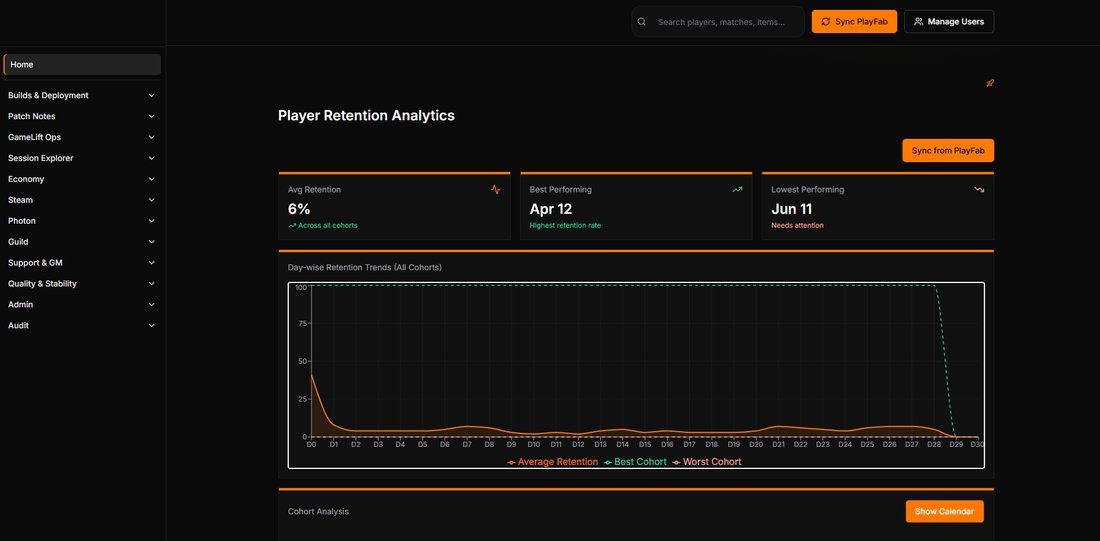Click the 6% average retention value

(299, 209)
